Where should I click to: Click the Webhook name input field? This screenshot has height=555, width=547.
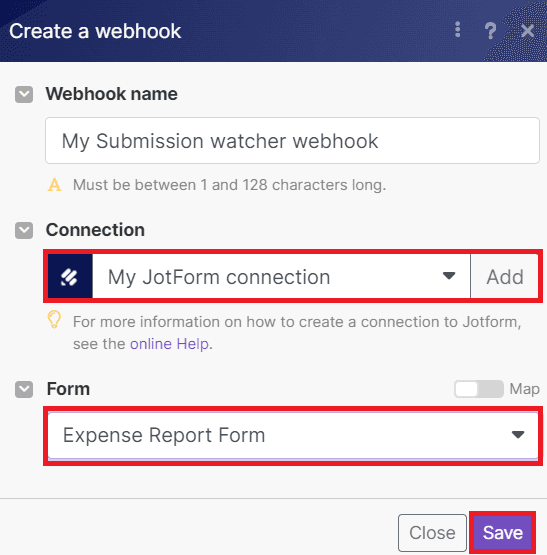(x=292, y=141)
